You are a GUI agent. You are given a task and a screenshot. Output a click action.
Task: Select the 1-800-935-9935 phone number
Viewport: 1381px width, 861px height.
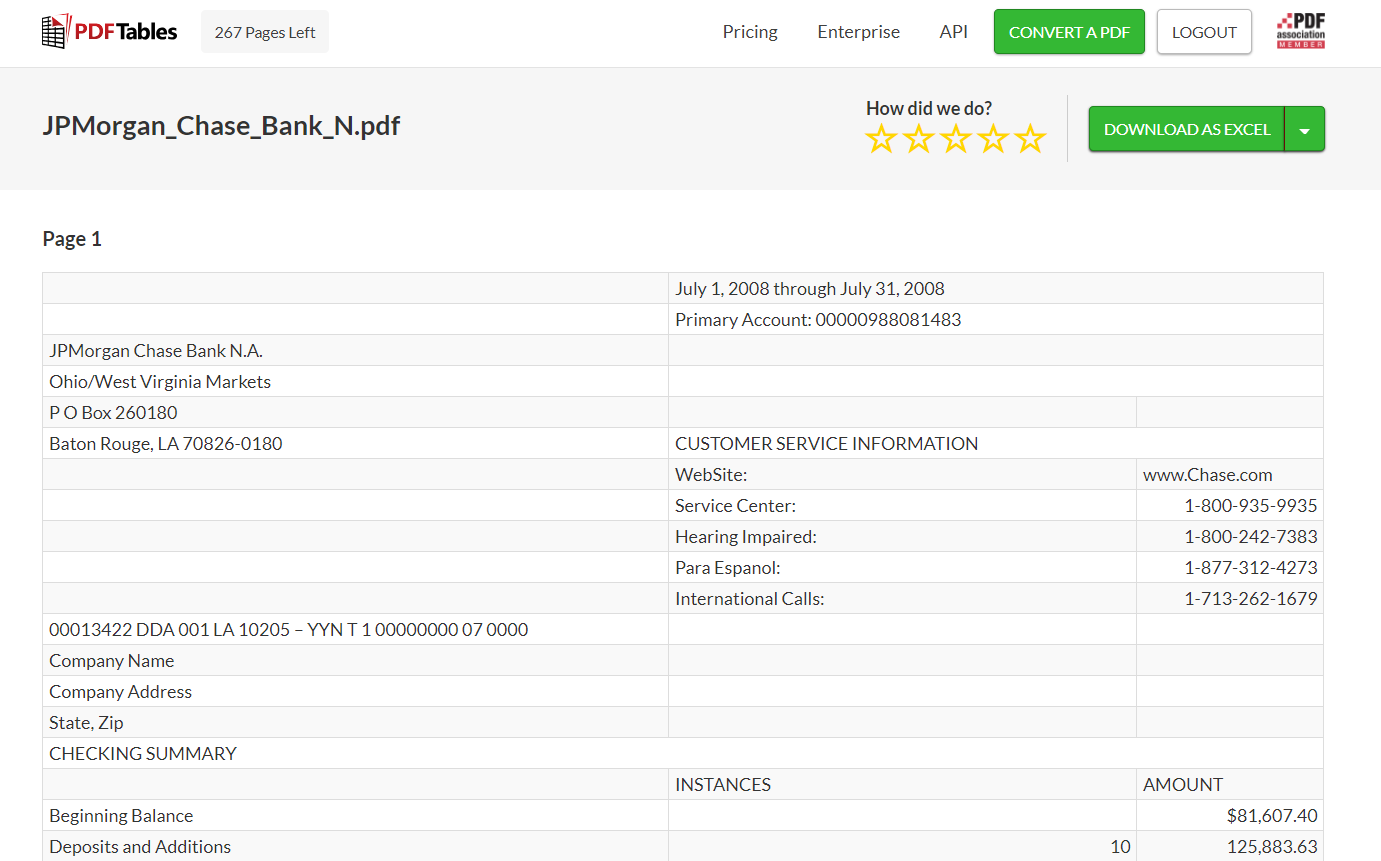tap(1251, 506)
